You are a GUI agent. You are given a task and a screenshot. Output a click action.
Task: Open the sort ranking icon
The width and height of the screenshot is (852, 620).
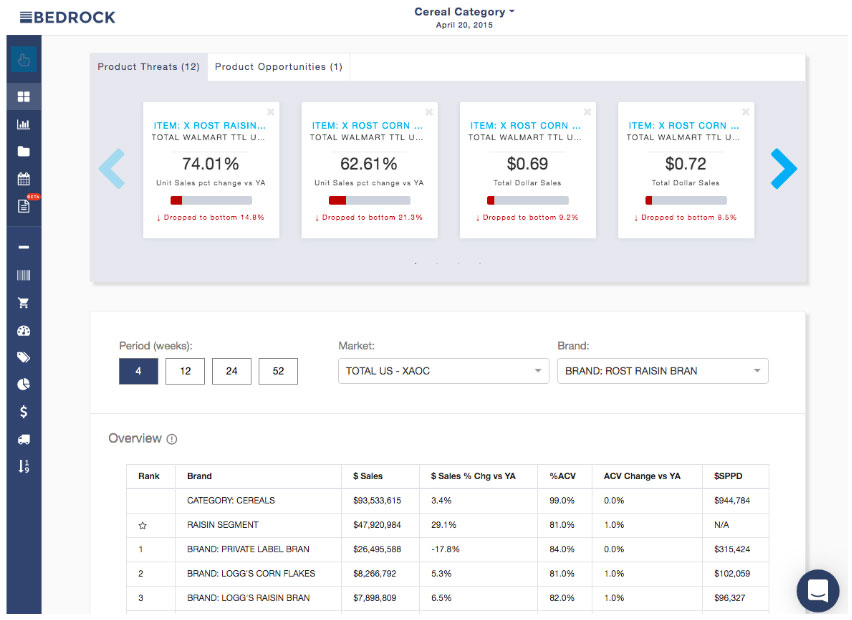tap(23, 466)
